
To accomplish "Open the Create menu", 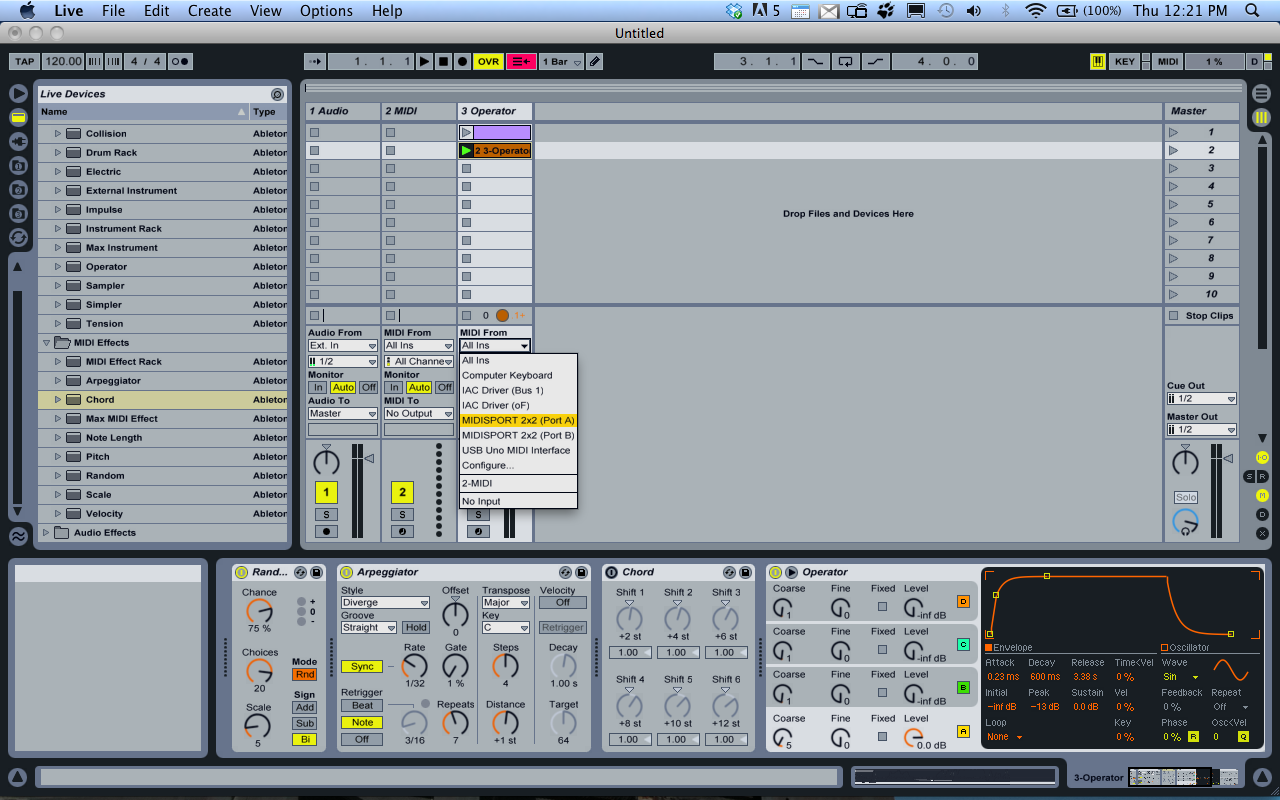I will tap(210, 11).
